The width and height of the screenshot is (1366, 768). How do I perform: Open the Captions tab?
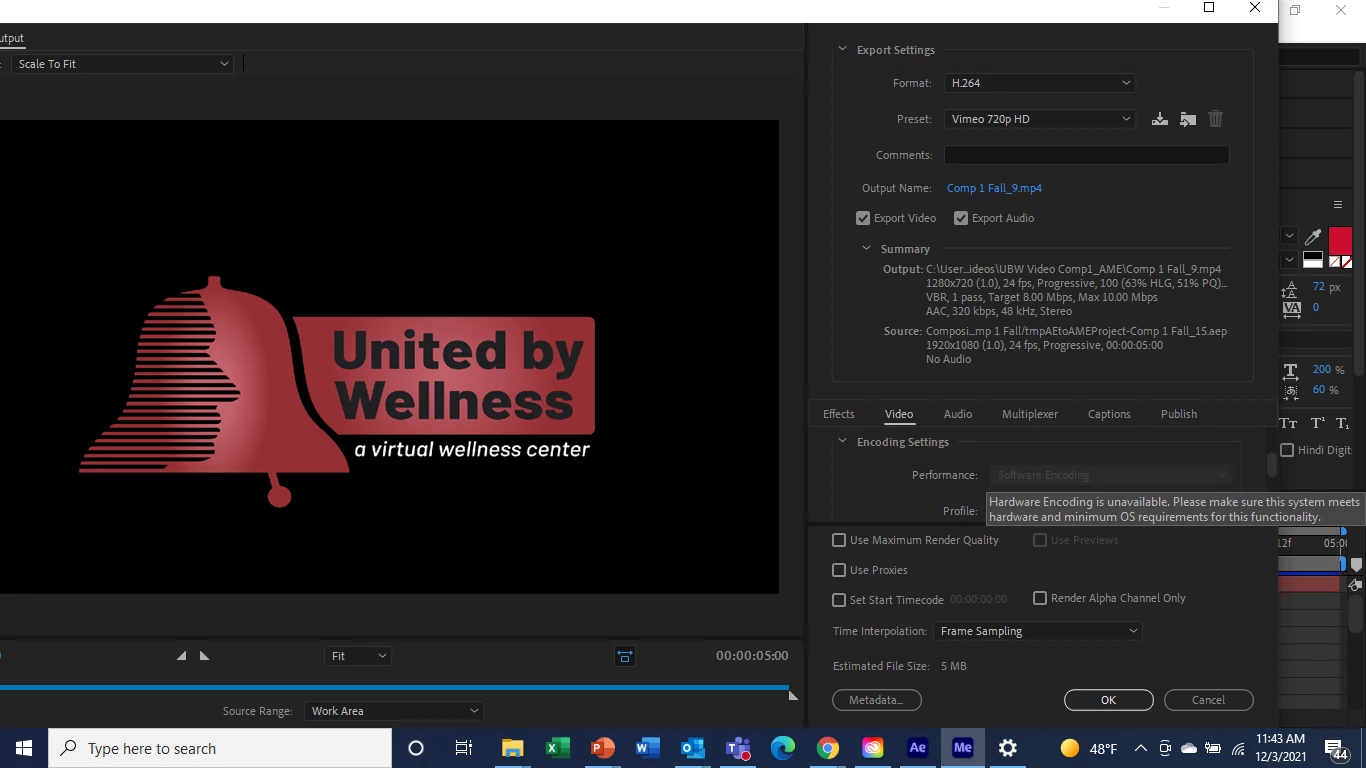click(x=1109, y=414)
